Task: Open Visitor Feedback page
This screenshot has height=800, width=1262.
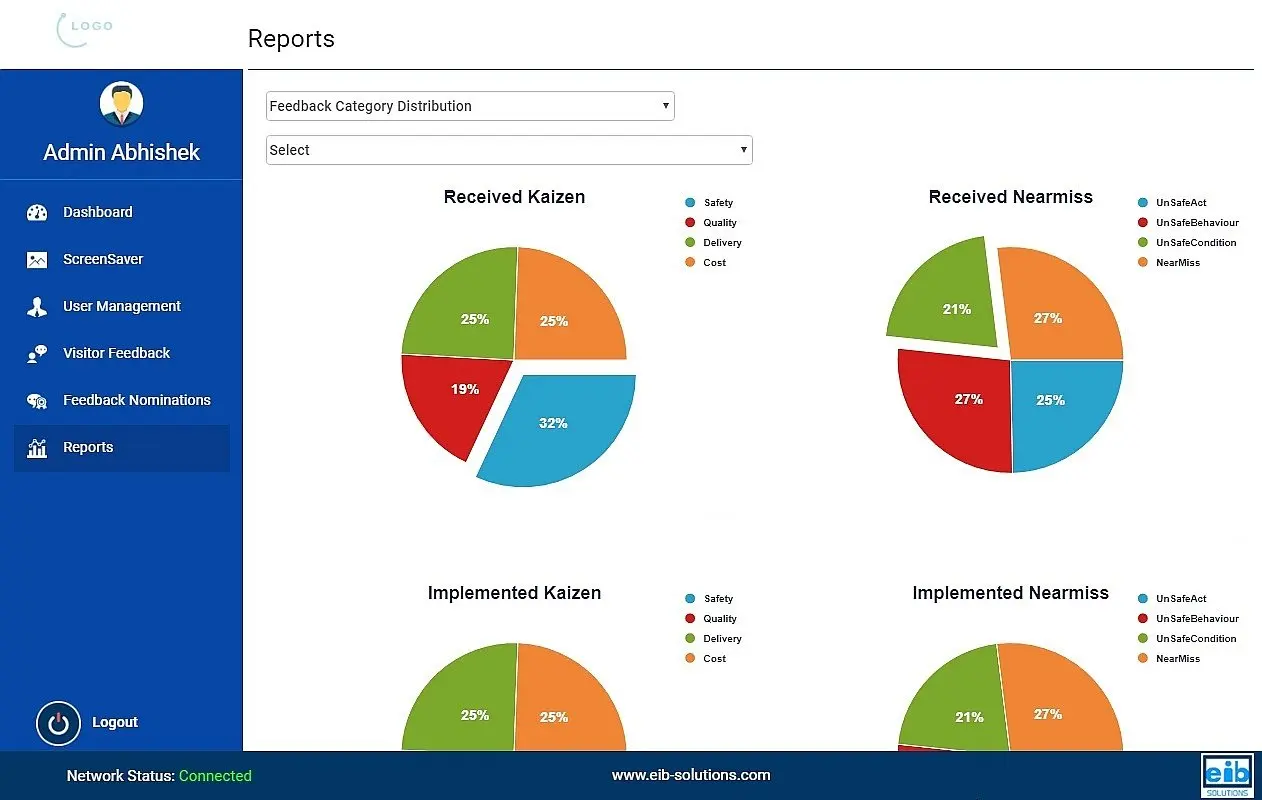Action: pyautogui.click(x=122, y=353)
